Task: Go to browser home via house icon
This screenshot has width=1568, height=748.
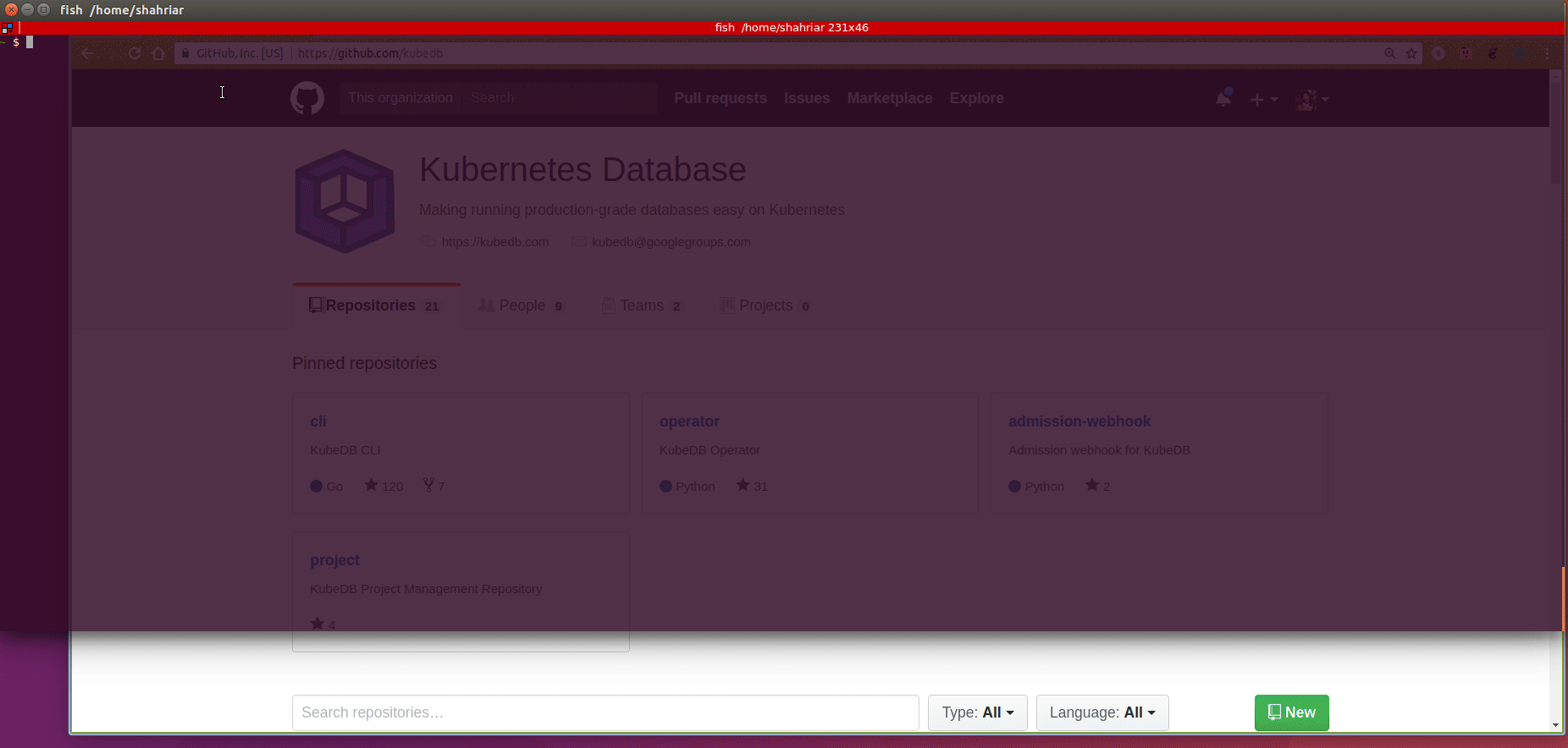Action: pyautogui.click(x=158, y=53)
